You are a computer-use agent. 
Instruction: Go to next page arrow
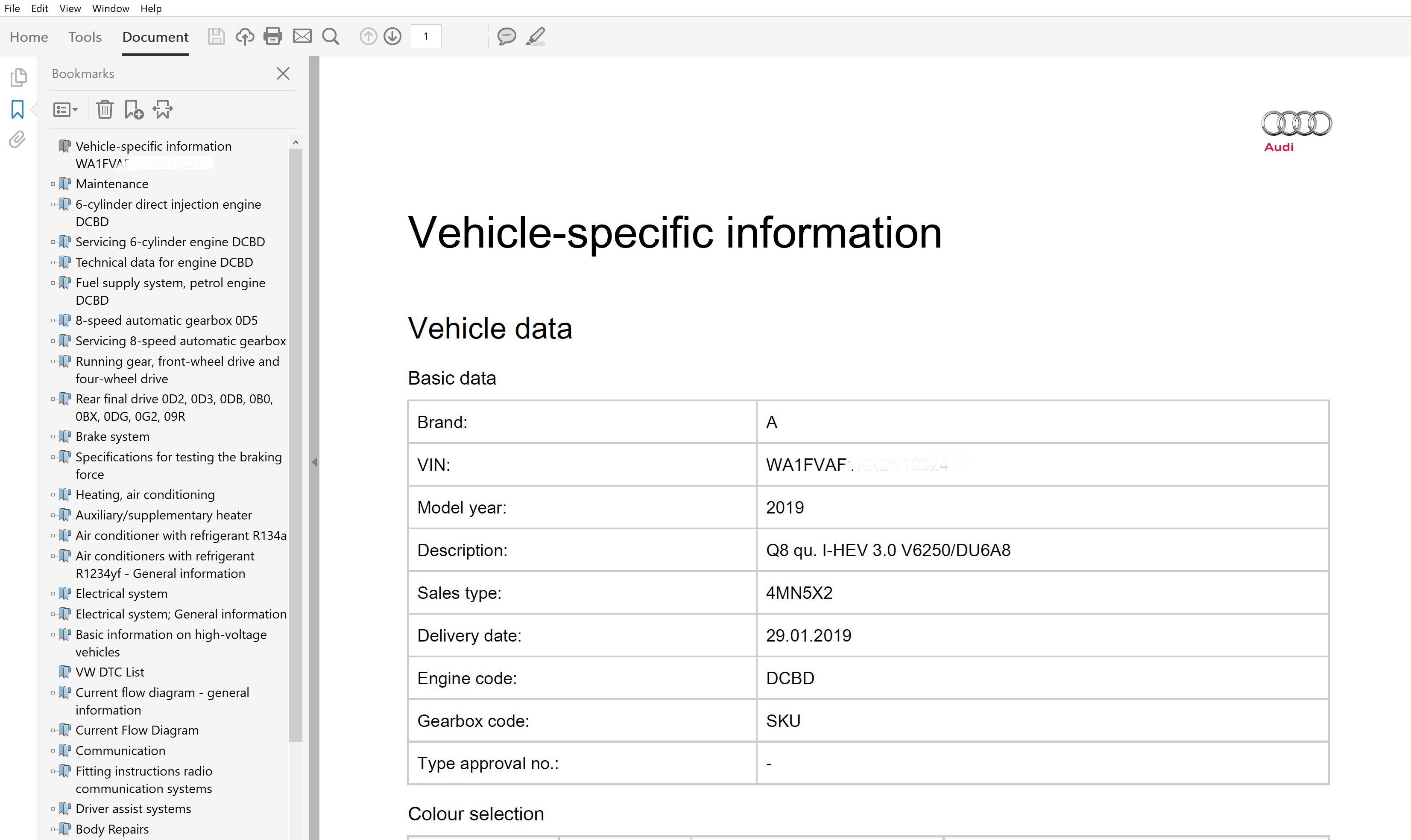point(392,37)
